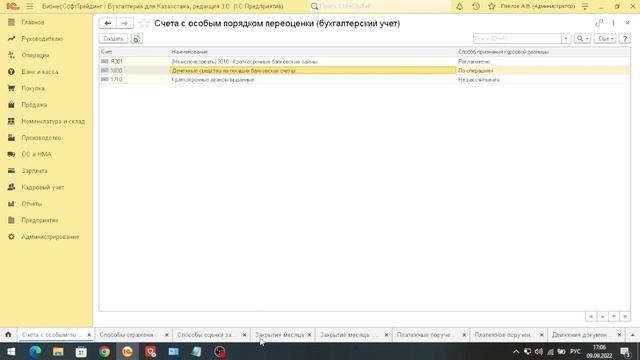Image resolution: width=640 pixels, height=360 pixels.
Task: Open ОС и НМА section
Action: [36, 154]
